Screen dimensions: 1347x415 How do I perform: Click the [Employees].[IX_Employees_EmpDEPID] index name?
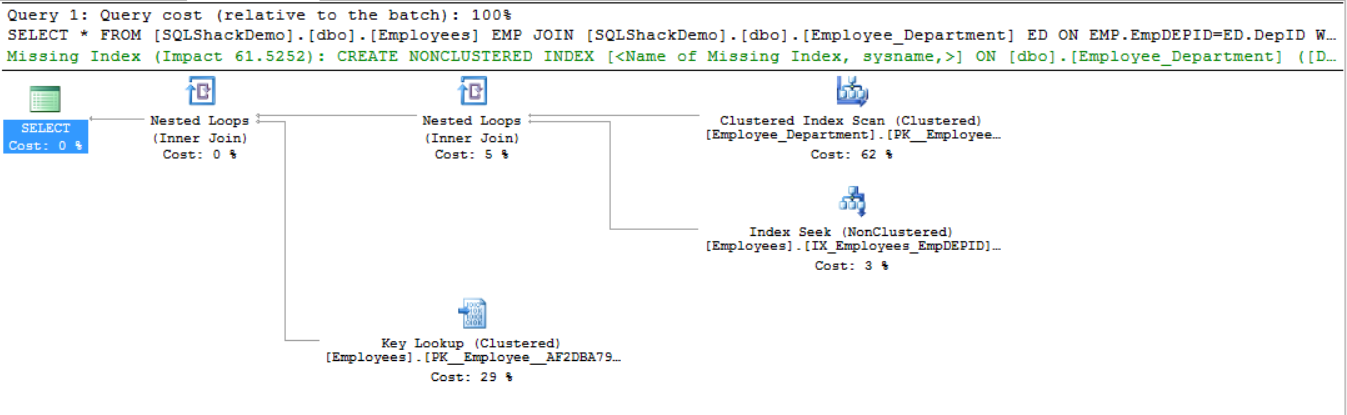[x=853, y=245]
